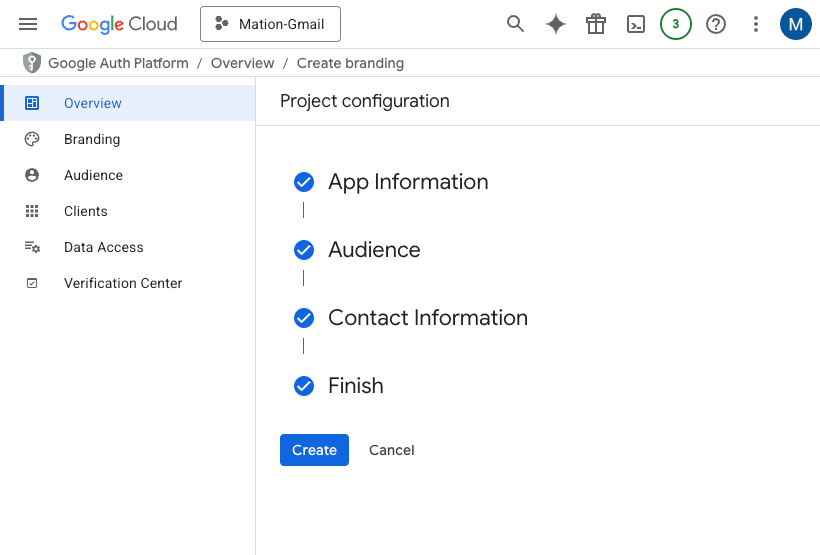
Task: Click the App Information step checkmark
Action: (x=304, y=182)
